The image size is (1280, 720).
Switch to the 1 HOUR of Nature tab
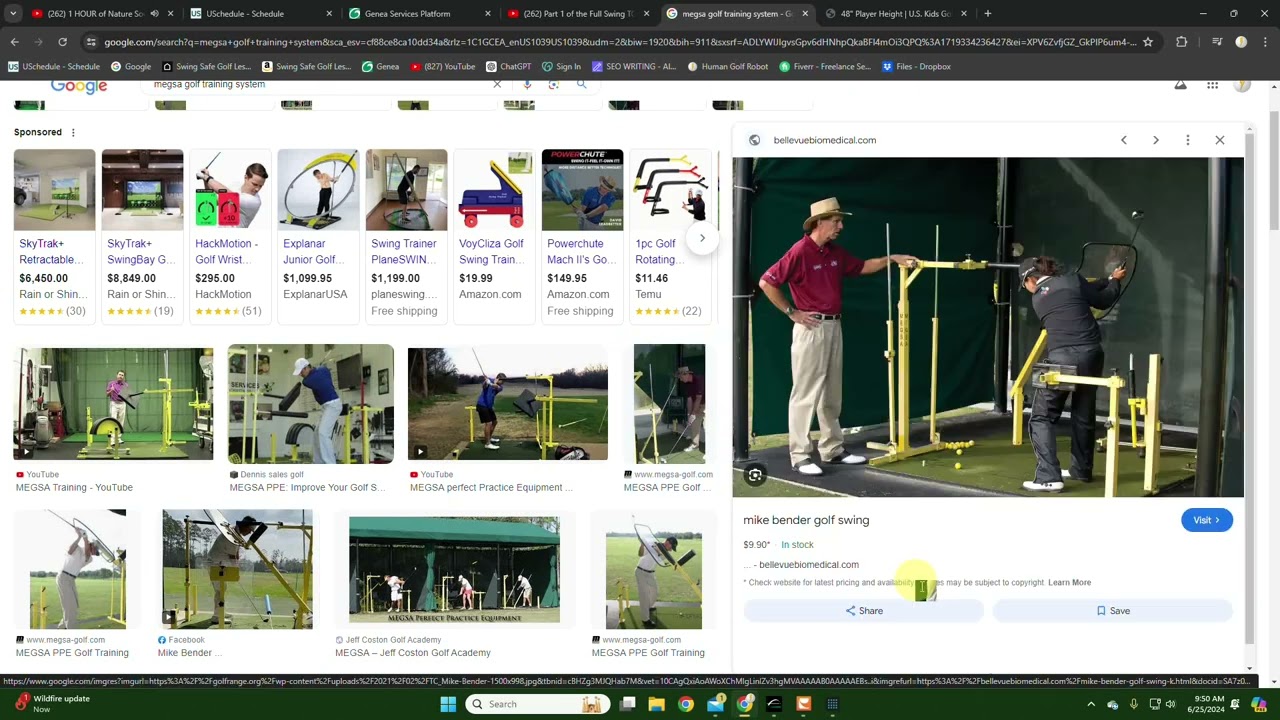(x=100, y=14)
